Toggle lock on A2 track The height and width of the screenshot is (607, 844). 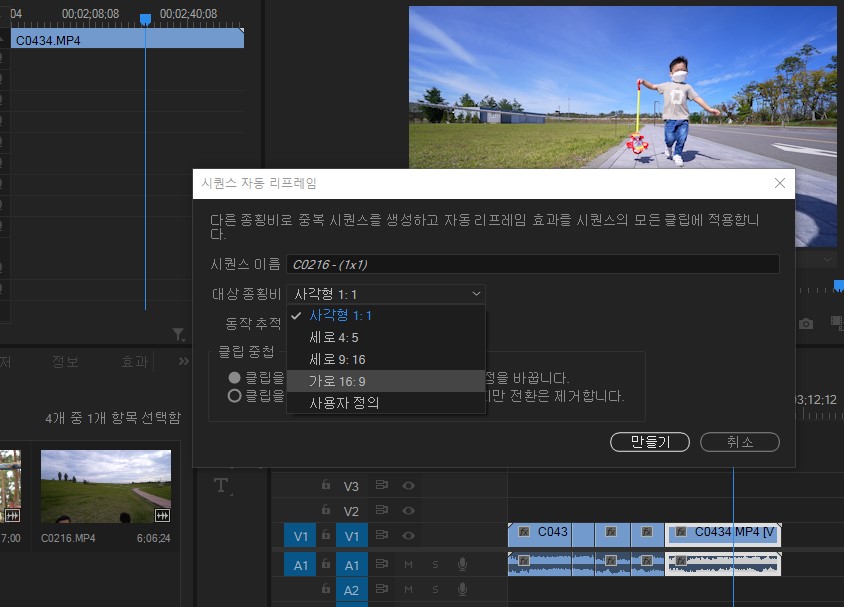[x=326, y=589]
